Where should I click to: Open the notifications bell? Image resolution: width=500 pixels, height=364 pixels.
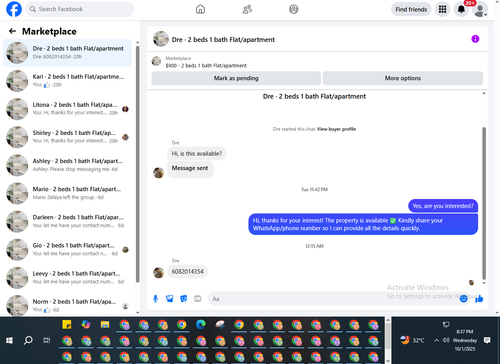point(461,9)
